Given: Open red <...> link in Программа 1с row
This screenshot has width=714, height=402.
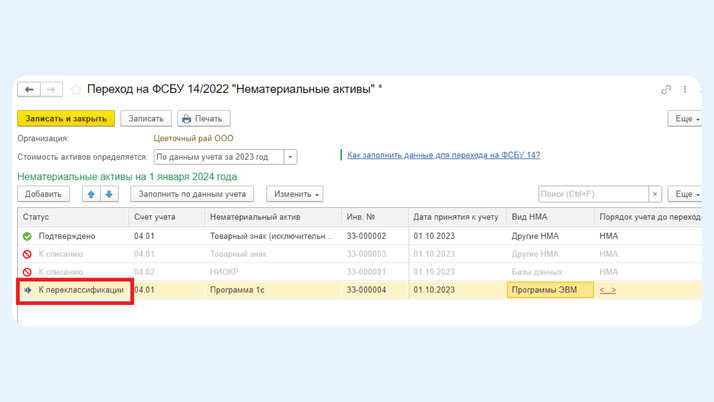Looking at the screenshot, I should [608, 290].
